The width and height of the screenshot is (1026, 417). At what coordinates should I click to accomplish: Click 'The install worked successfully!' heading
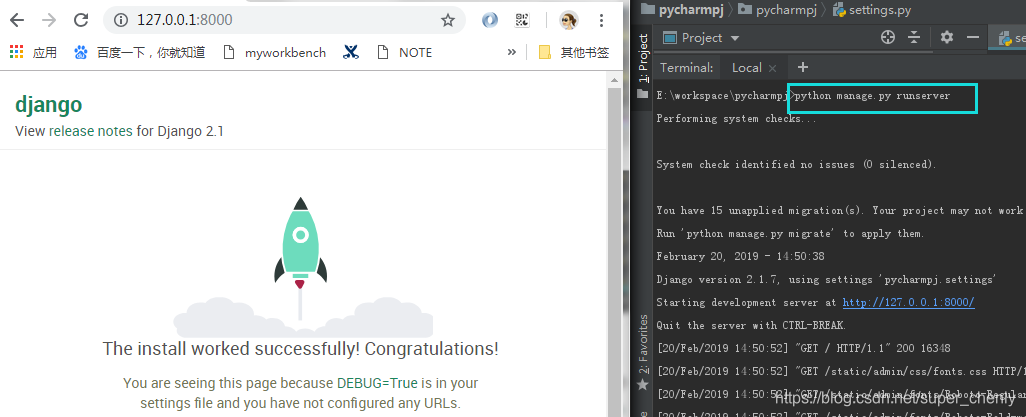[x=300, y=348]
